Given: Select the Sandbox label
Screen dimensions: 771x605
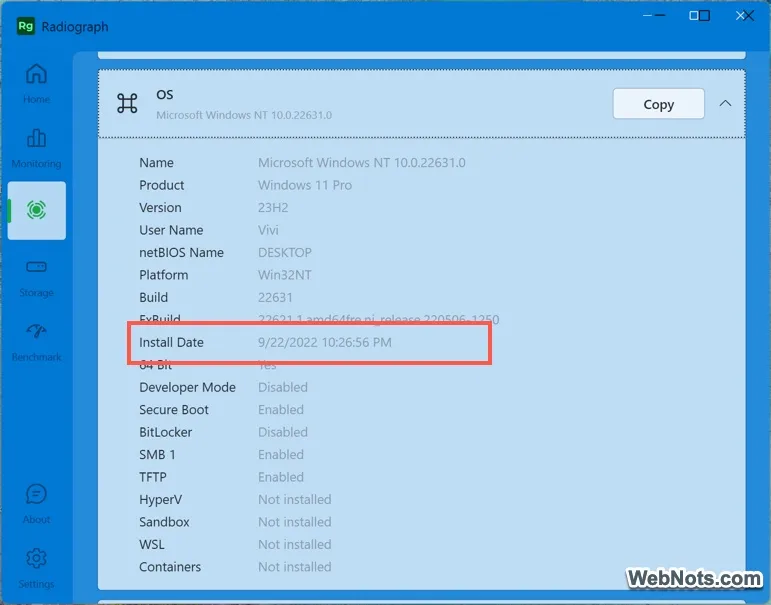Looking at the screenshot, I should coord(164,522).
